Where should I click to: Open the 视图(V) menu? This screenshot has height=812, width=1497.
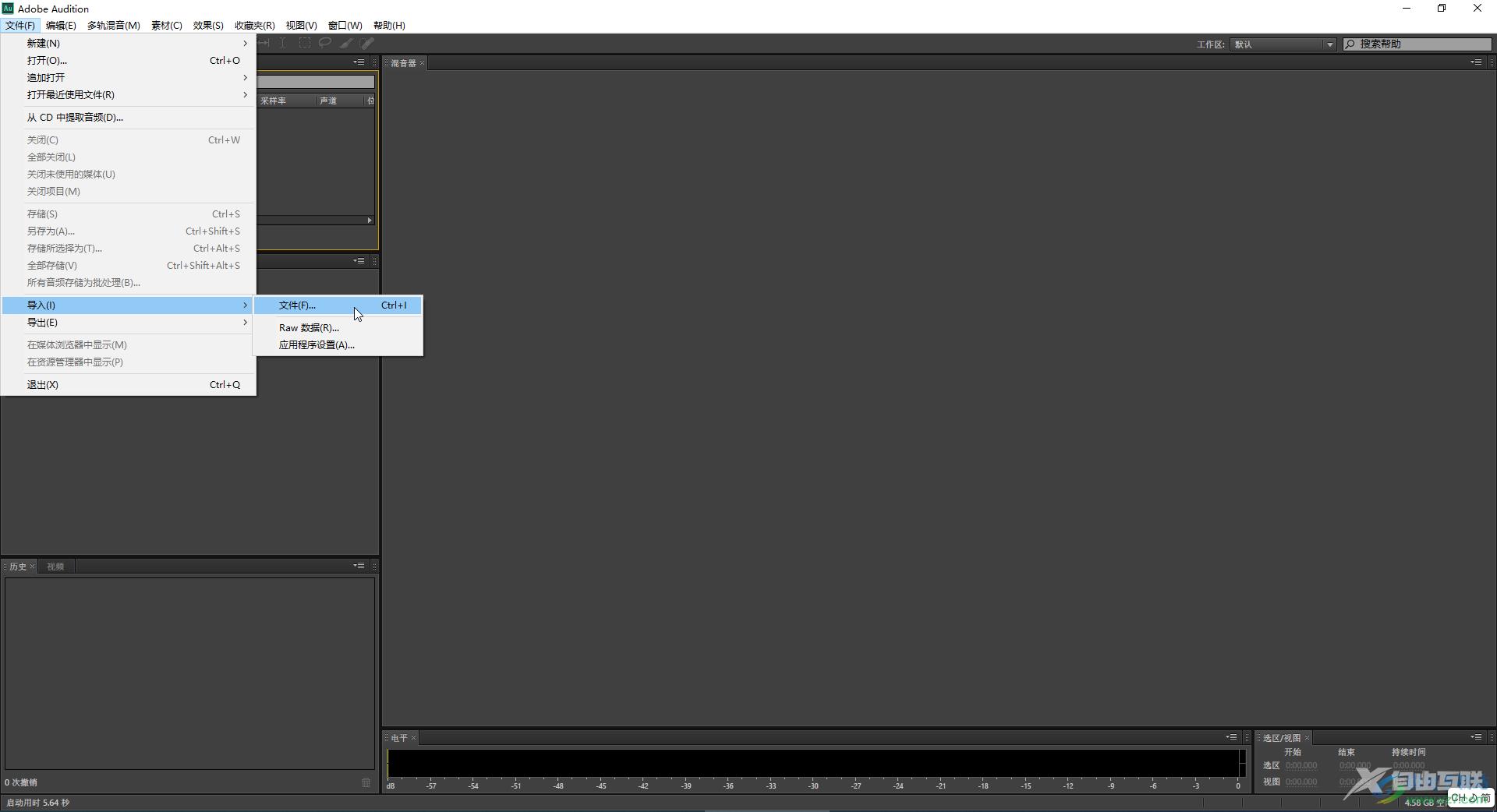[x=301, y=25]
